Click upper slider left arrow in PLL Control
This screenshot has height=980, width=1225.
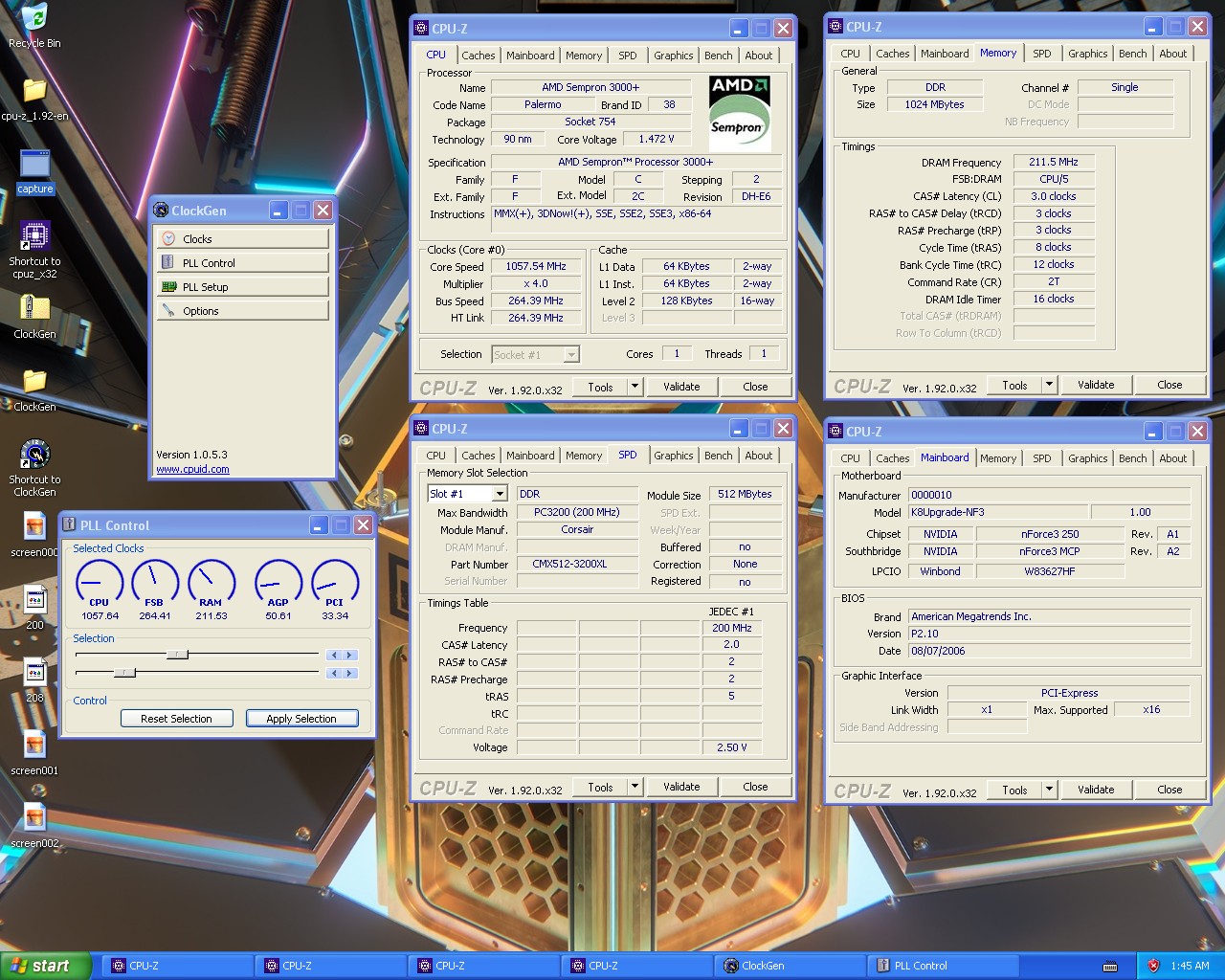point(334,655)
